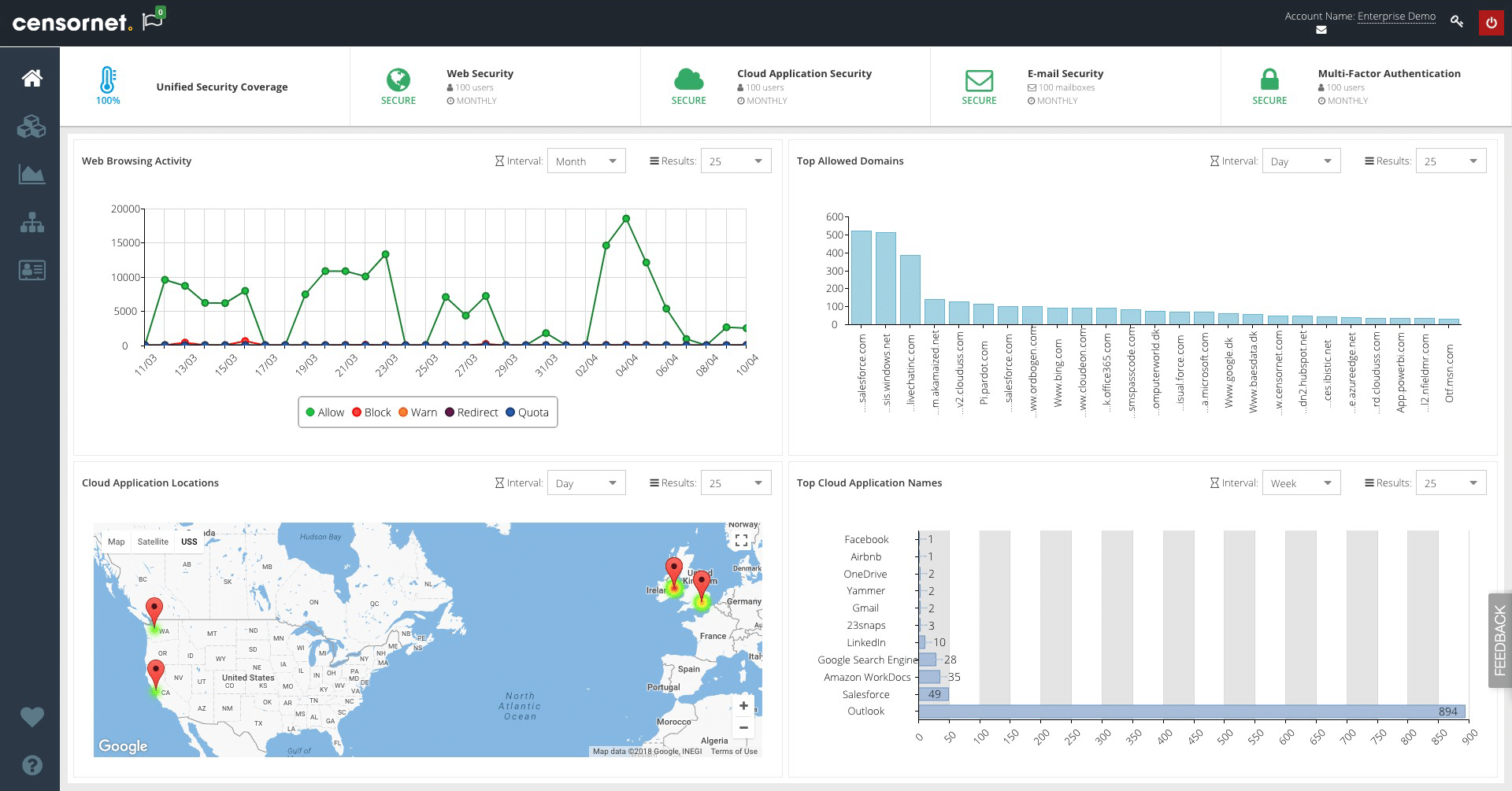Screen dimensions: 1512x791
Task: Open the FEEDBACK side button
Action: coord(1499,641)
